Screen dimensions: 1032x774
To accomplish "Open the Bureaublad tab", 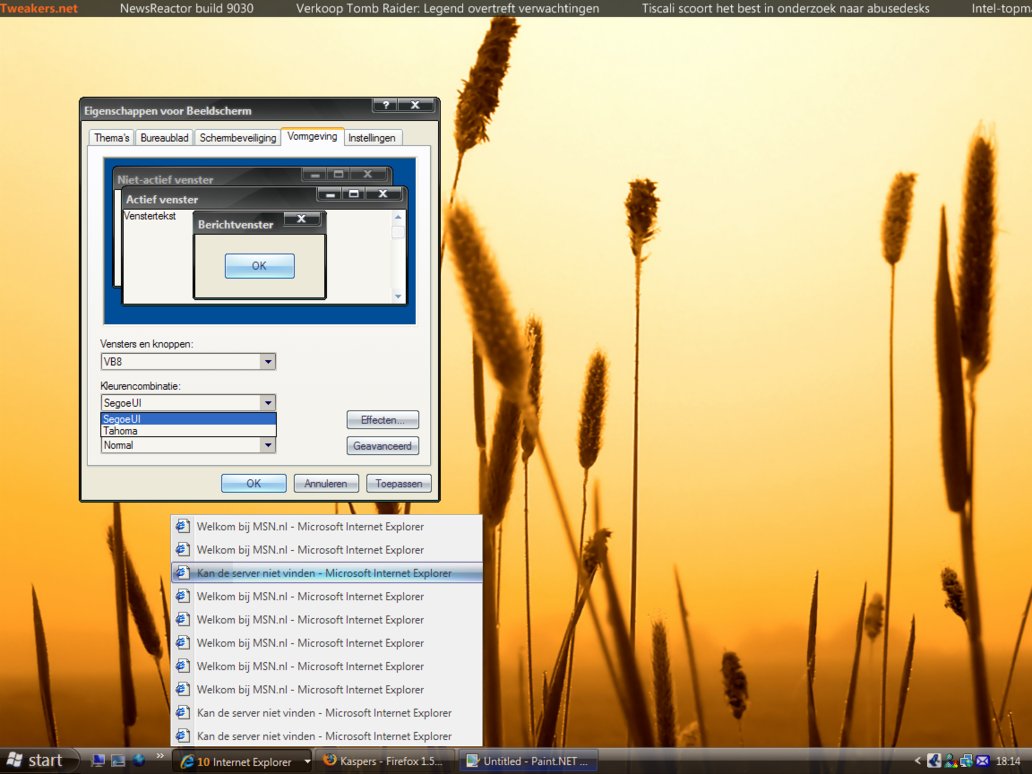I will (164, 138).
